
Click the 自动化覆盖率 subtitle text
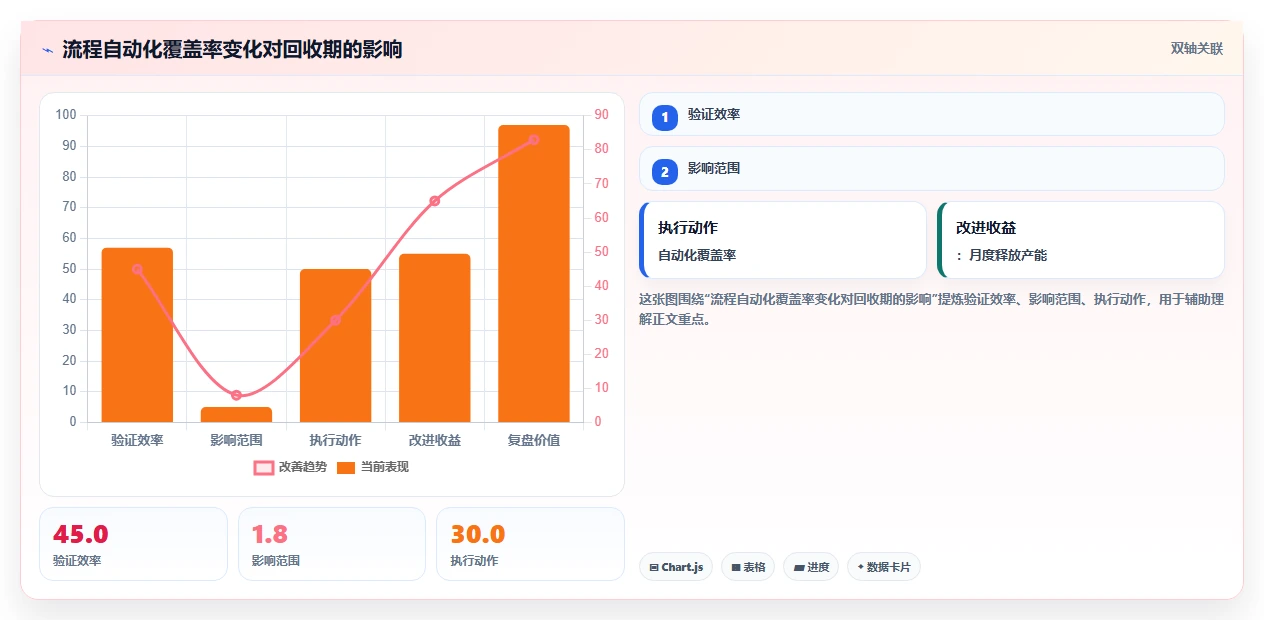[x=697, y=255]
